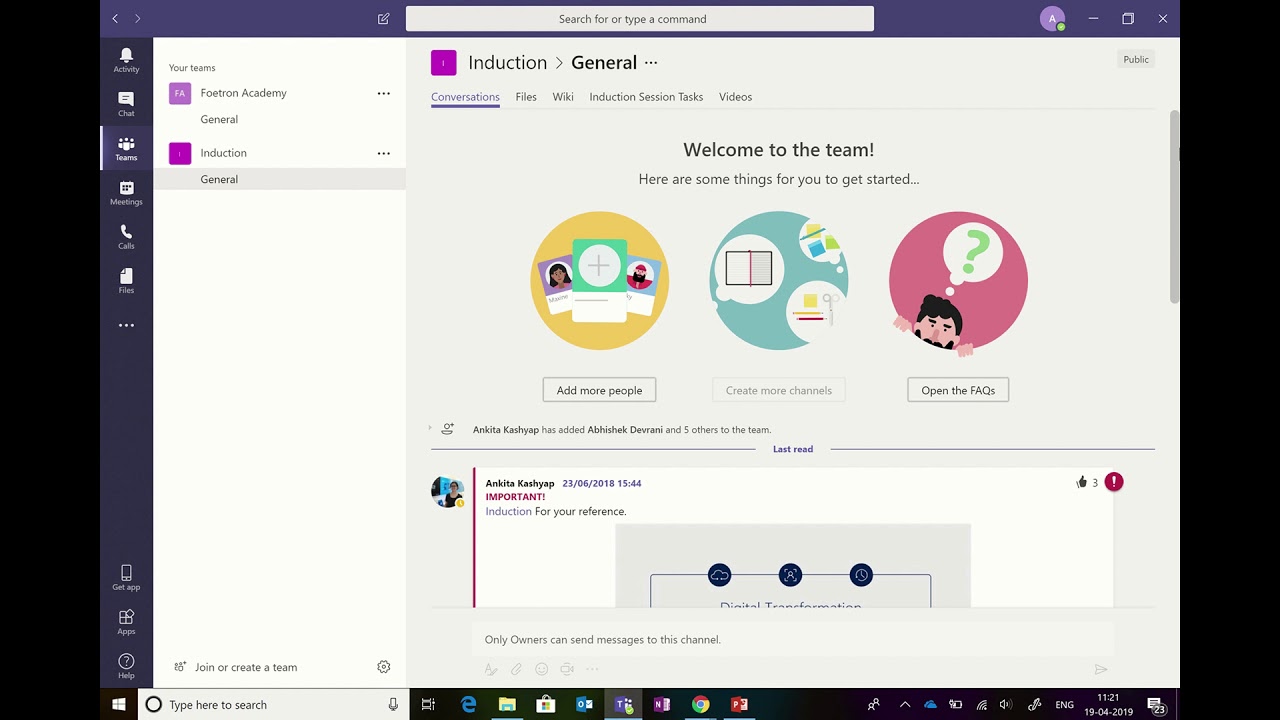The image size is (1280, 720).
Task: Open the Apps store icon
Action: 126,621
